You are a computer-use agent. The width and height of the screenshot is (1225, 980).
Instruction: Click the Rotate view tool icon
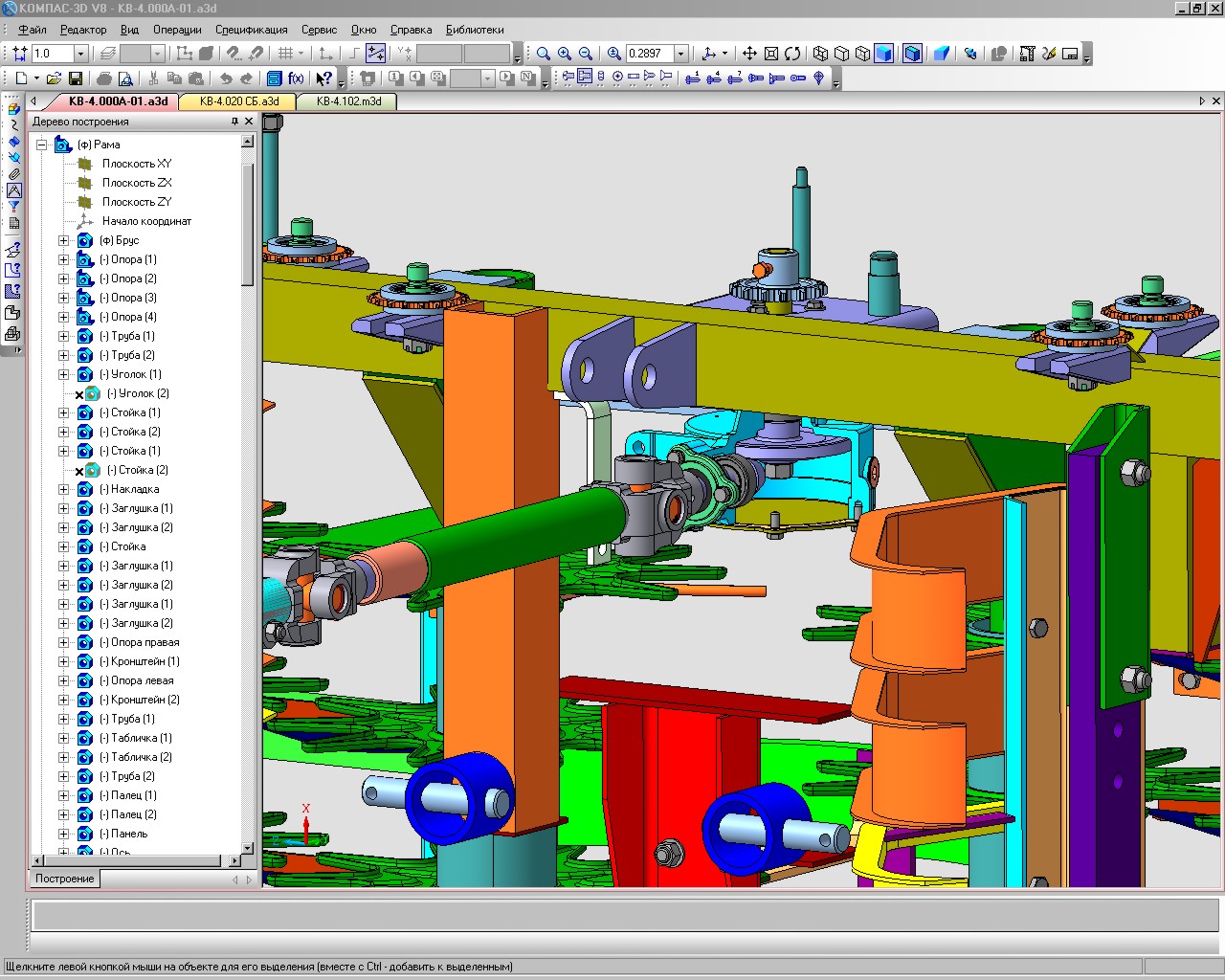(x=792, y=54)
